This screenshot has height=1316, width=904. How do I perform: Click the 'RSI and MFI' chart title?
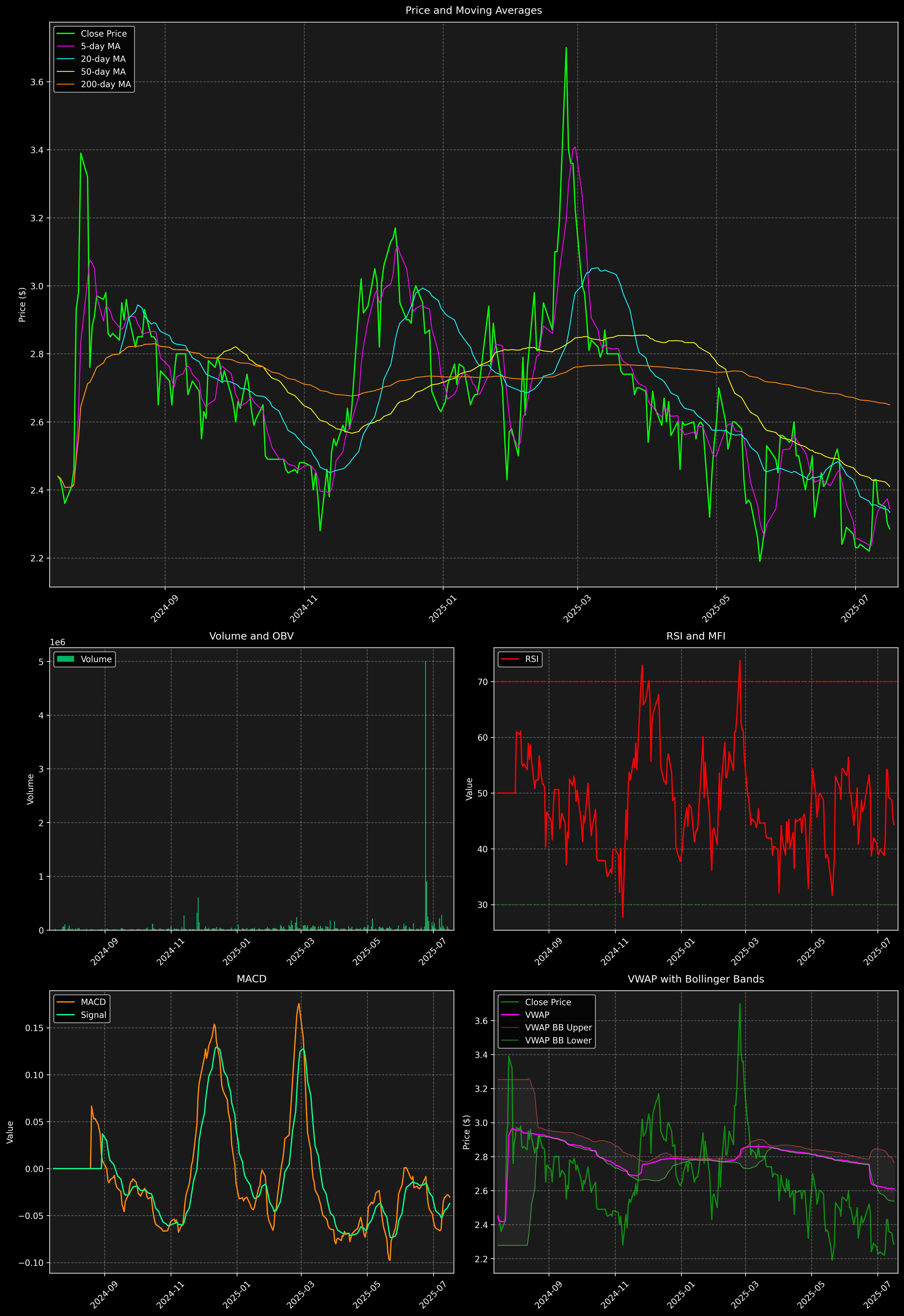pyautogui.click(x=695, y=636)
